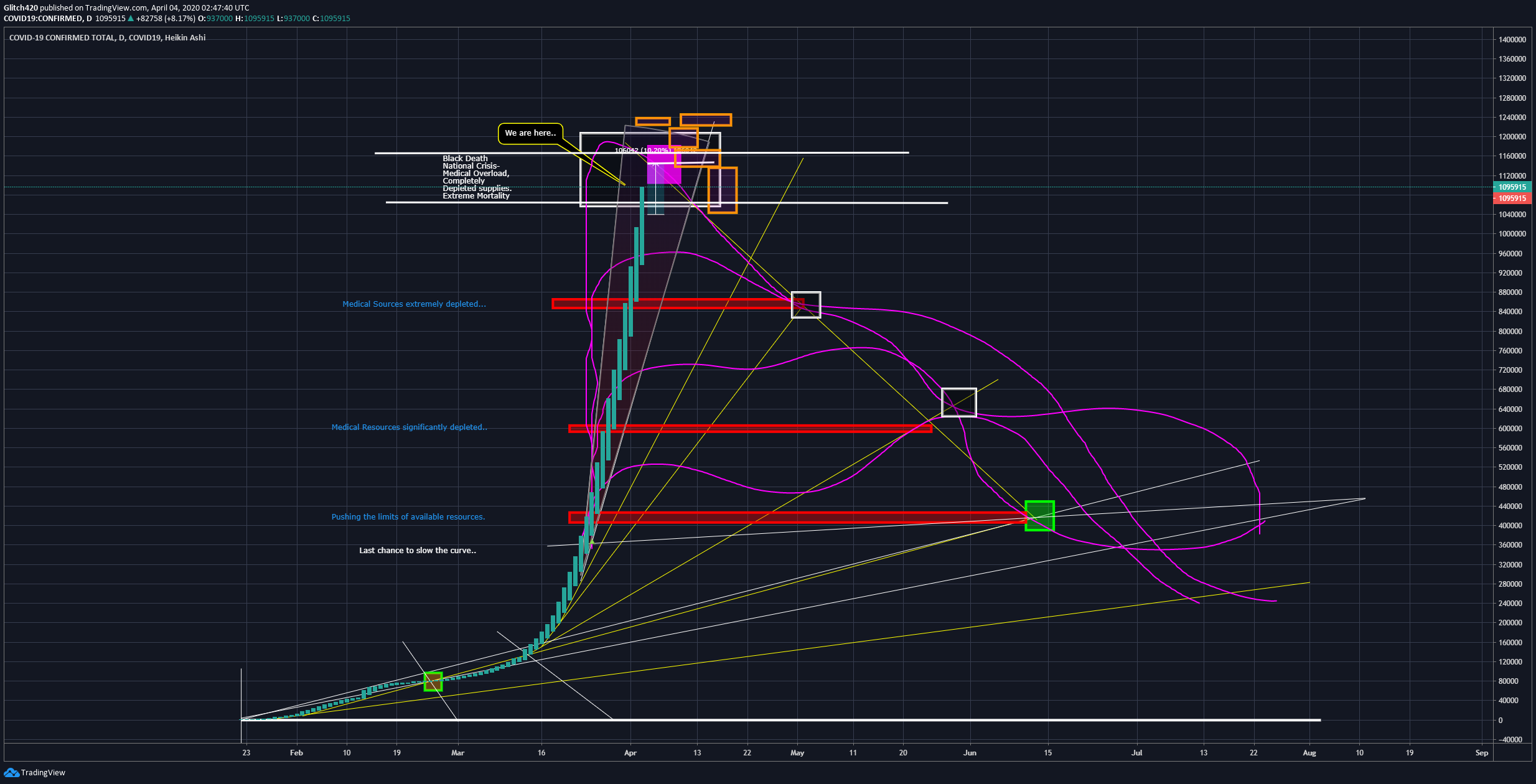Click the 1400000 price axis label
The height and width of the screenshot is (784, 1536).
click(x=1512, y=40)
